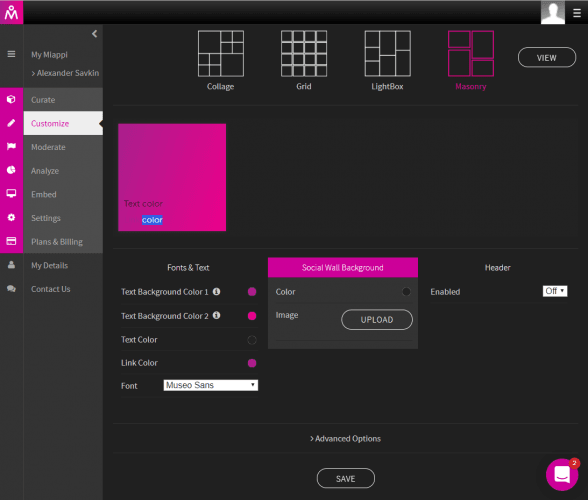Choose the Grid layout icon
The image size is (588, 500).
(x=304, y=54)
